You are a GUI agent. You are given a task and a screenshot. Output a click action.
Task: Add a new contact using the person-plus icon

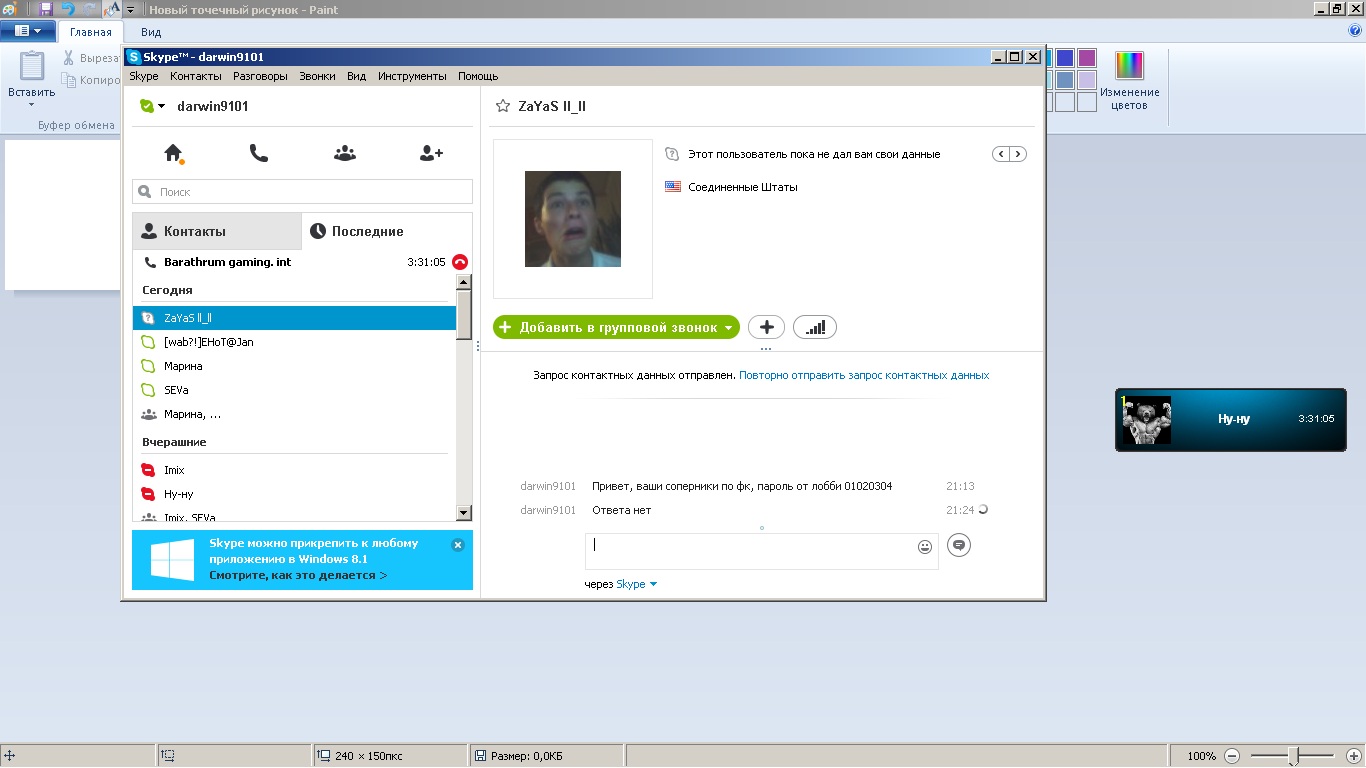[431, 153]
